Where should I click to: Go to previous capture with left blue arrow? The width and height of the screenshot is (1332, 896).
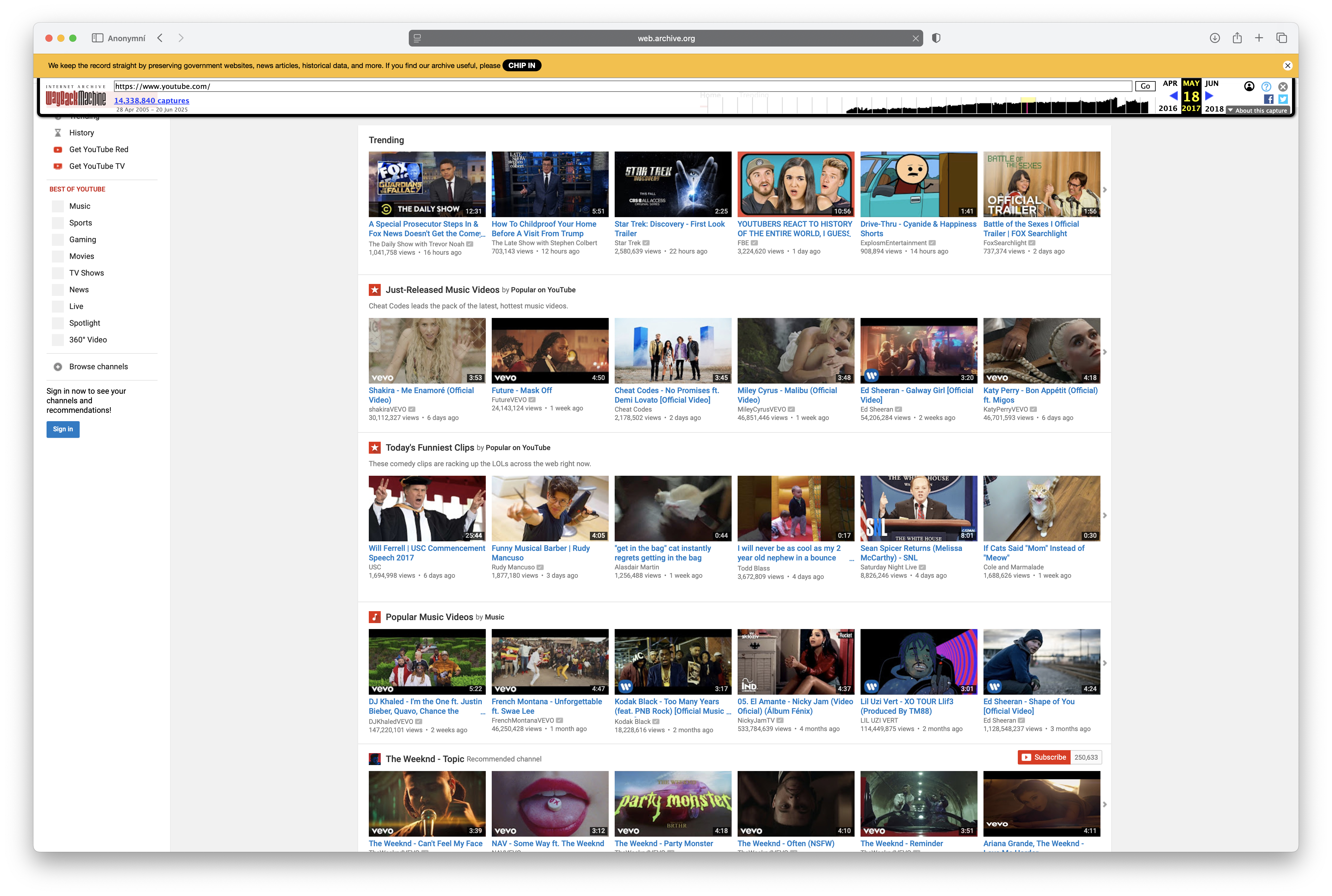1173,96
